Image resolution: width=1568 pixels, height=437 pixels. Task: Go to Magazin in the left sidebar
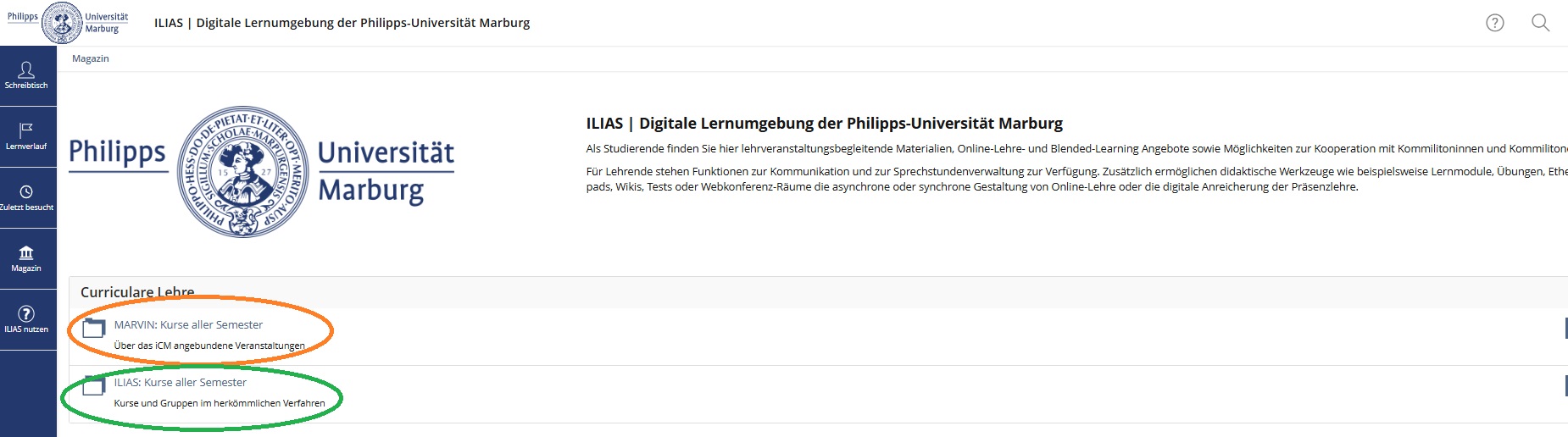coord(26,258)
